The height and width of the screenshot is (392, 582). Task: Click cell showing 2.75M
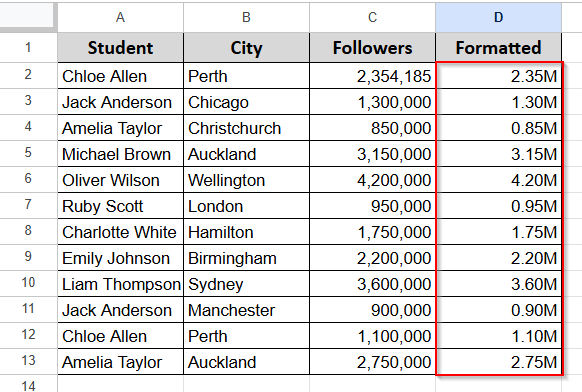pos(498,362)
